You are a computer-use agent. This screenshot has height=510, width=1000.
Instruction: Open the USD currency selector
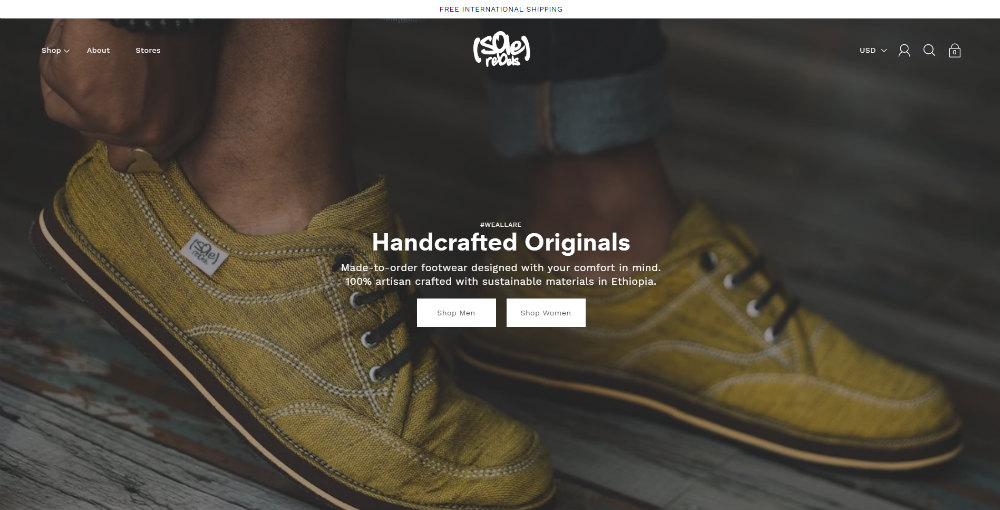click(872, 50)
